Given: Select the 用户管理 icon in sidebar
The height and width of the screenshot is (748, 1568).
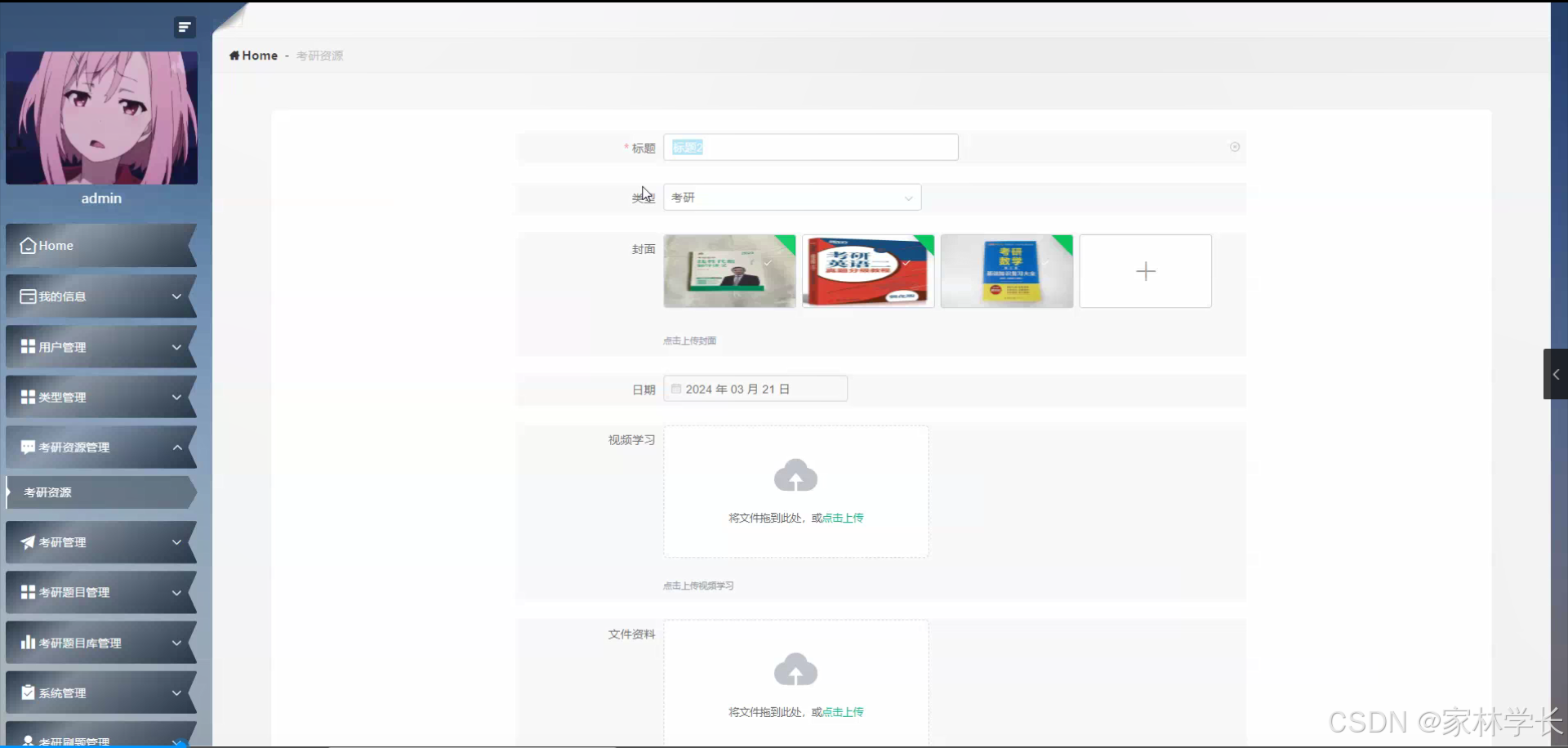Looking at the screenshot, I should [27, 347].
